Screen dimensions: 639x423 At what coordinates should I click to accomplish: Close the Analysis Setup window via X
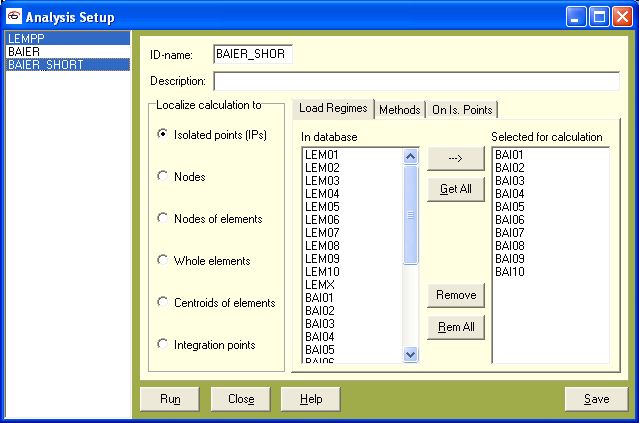click(x=622, y=17)
